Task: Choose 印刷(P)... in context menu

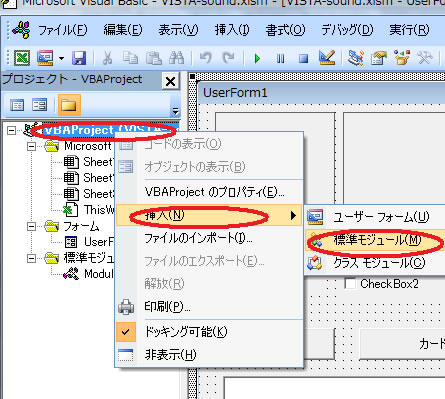Action: click(x=209, y=306)
